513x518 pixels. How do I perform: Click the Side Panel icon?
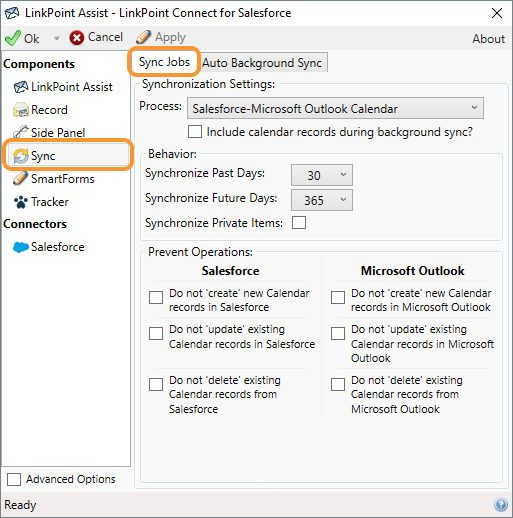point(21,132)
